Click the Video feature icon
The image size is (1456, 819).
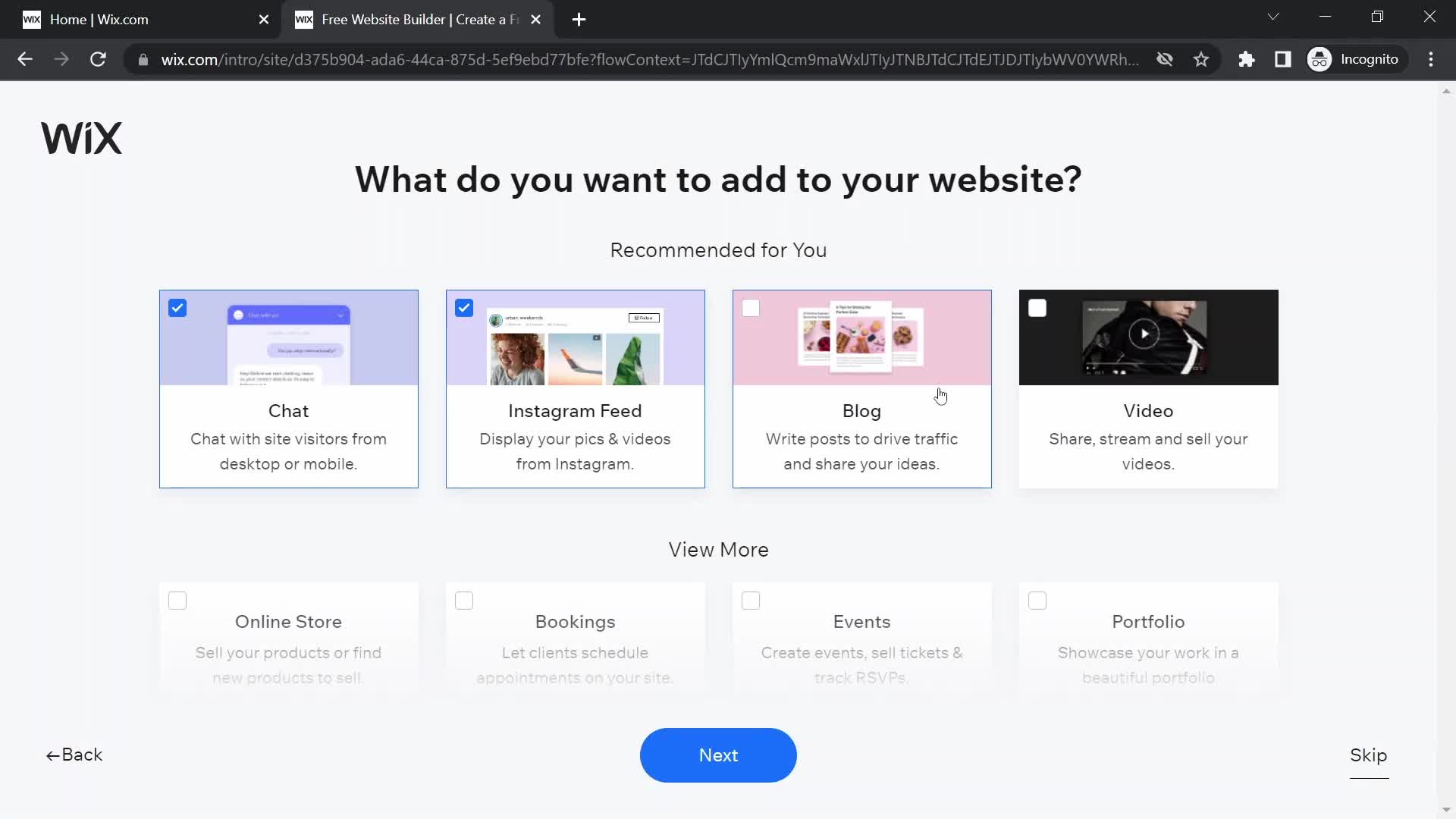click(1148, 337)
